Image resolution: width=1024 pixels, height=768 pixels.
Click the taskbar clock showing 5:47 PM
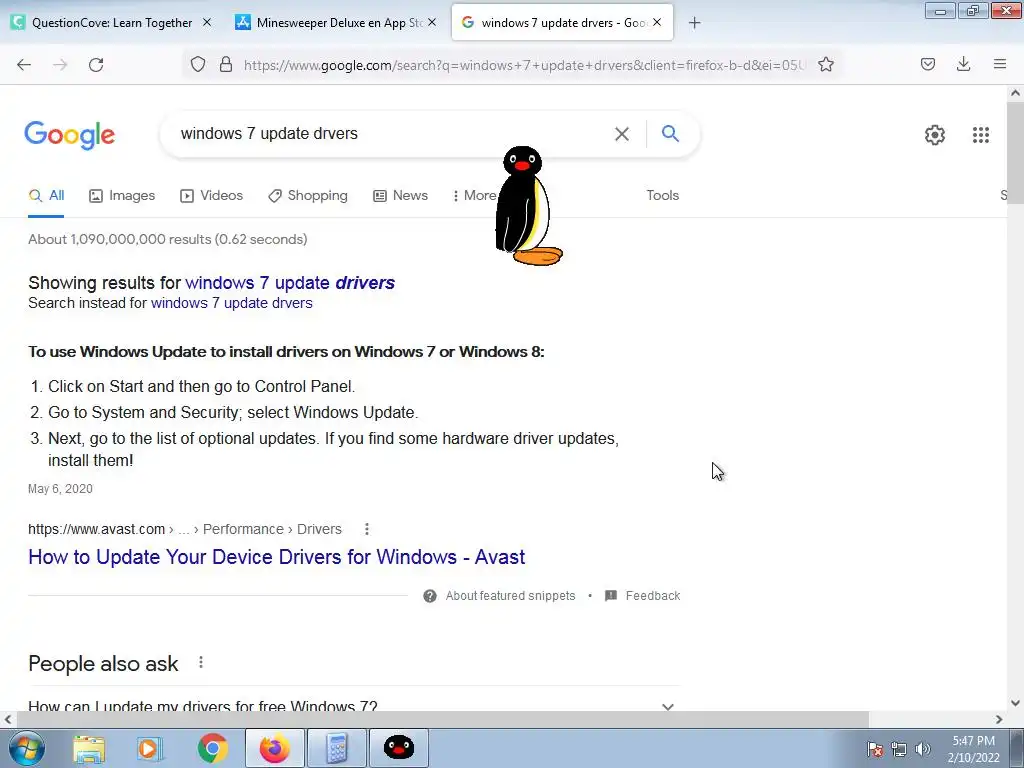click(974, 749)
